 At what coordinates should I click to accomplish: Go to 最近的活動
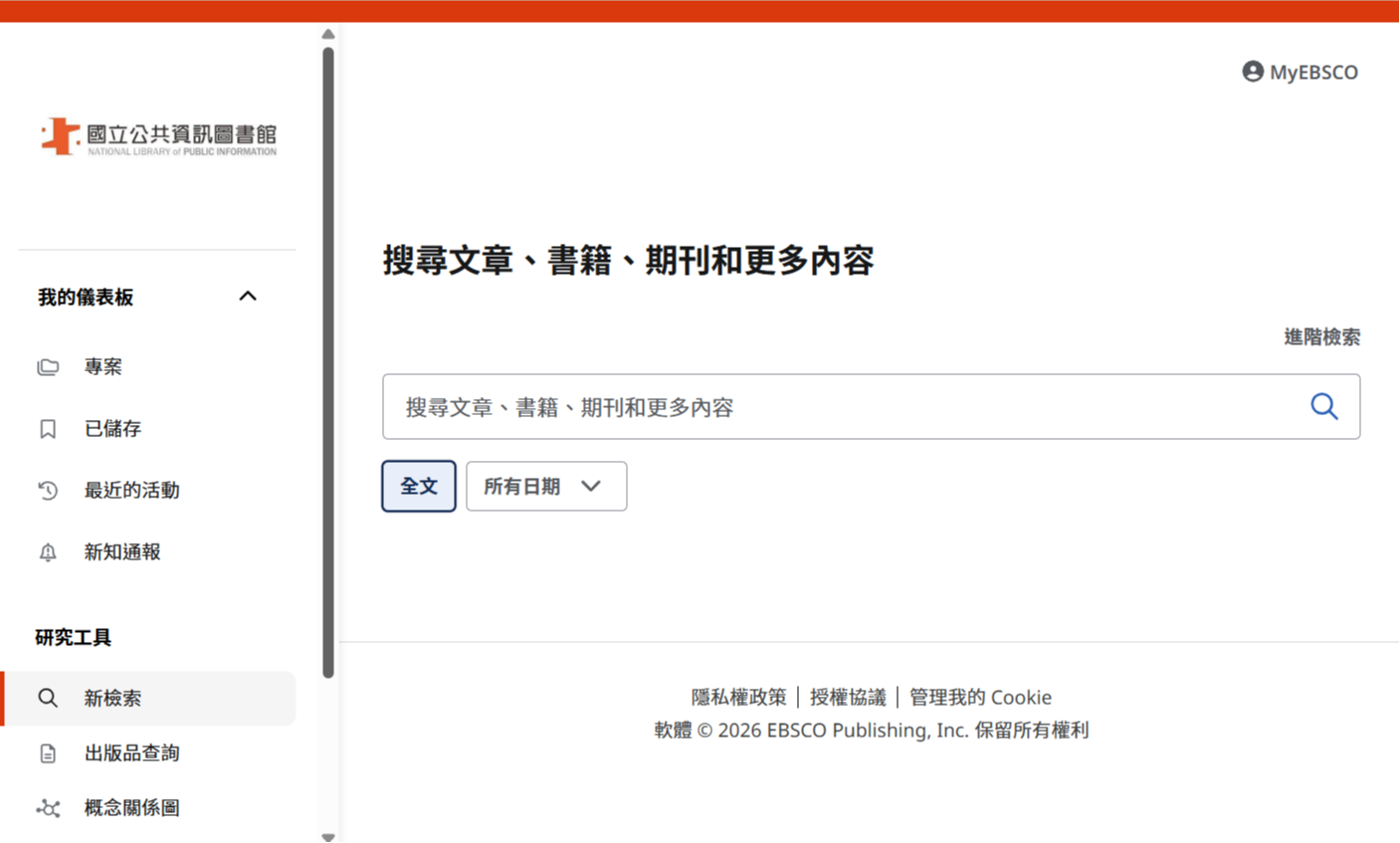[132, 491]
